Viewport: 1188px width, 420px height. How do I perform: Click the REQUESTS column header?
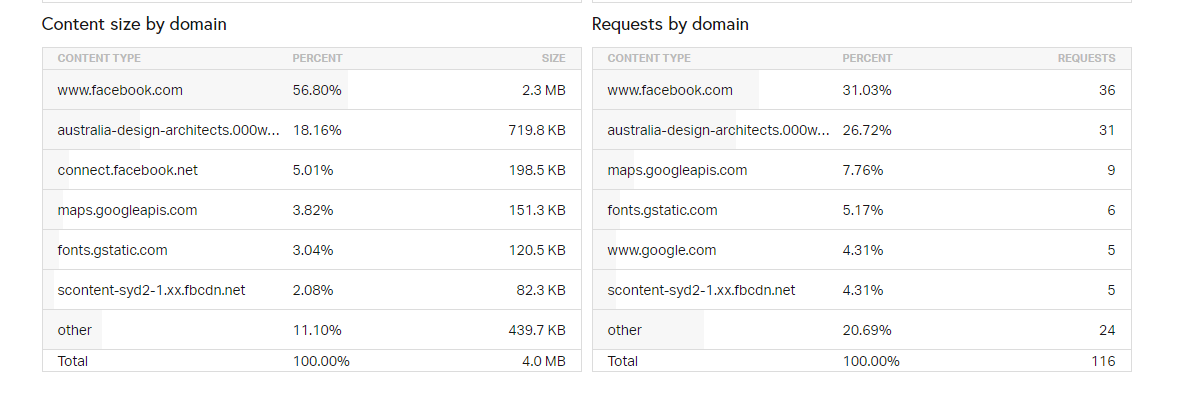1086,58
